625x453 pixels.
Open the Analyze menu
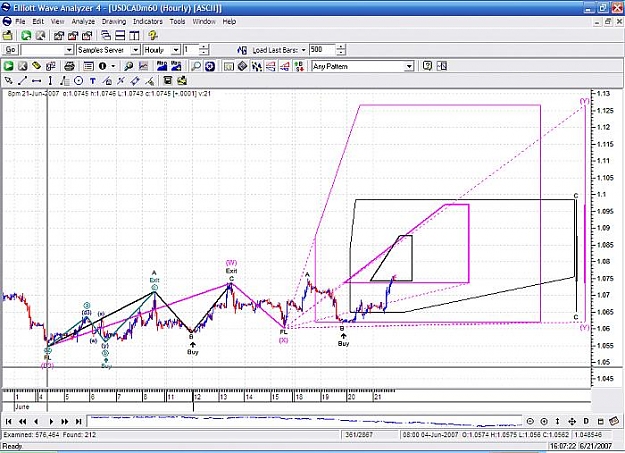[83, 22]
